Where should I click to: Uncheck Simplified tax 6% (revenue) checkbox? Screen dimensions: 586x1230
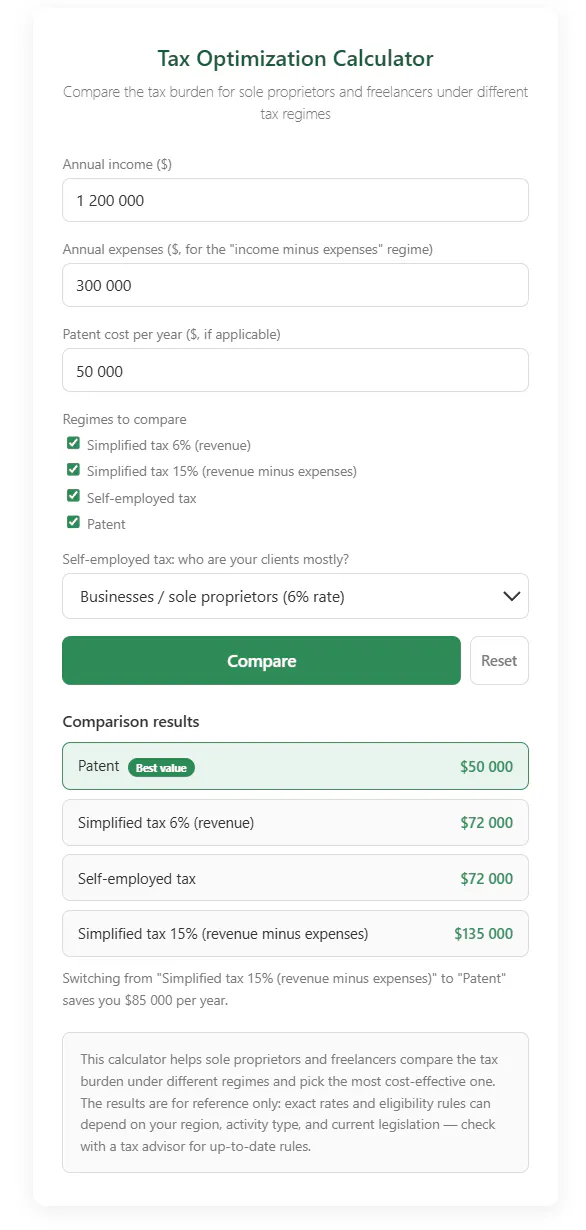(x=73, y=443)
